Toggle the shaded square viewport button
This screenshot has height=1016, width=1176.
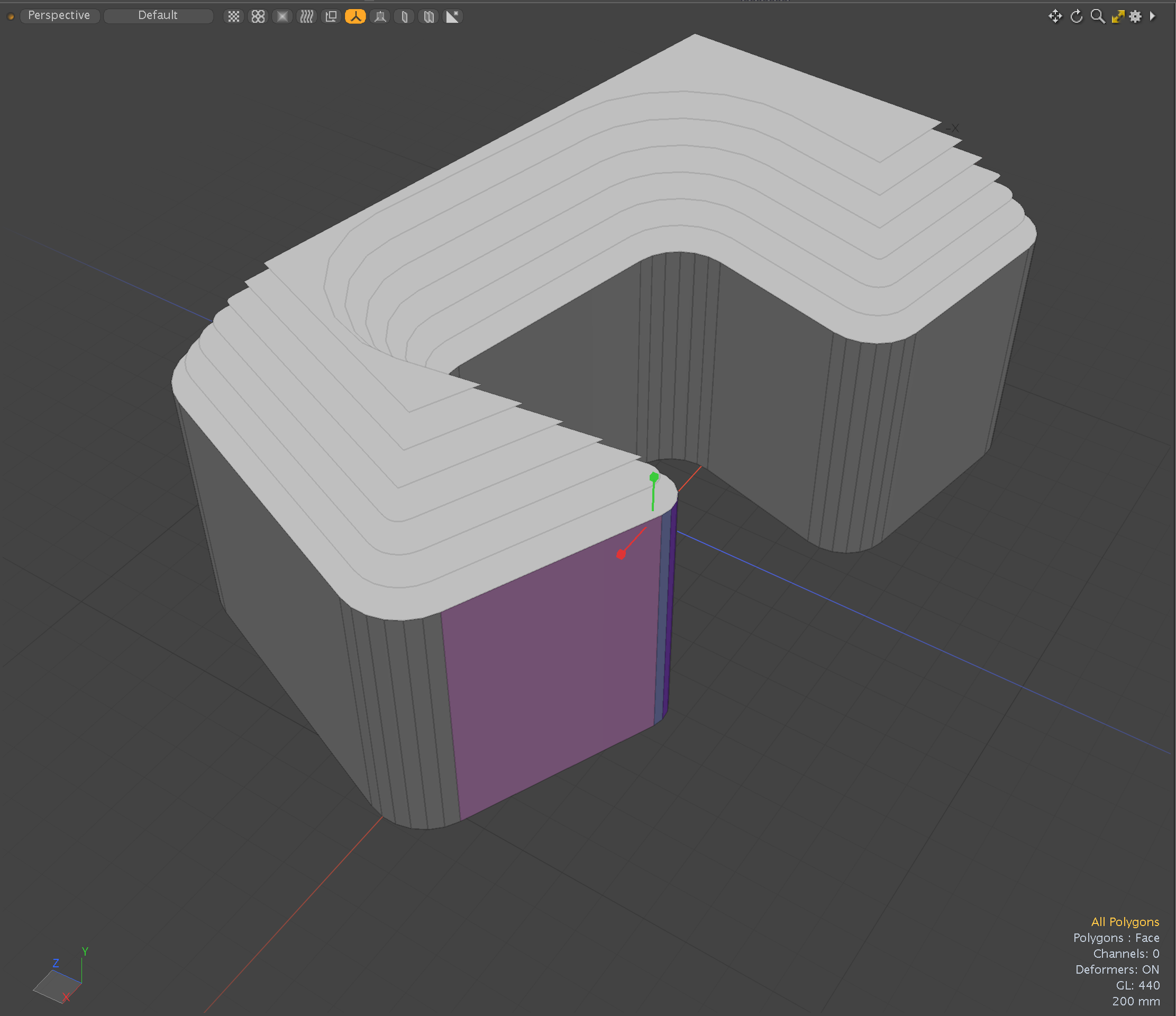(x=282, y=16)
